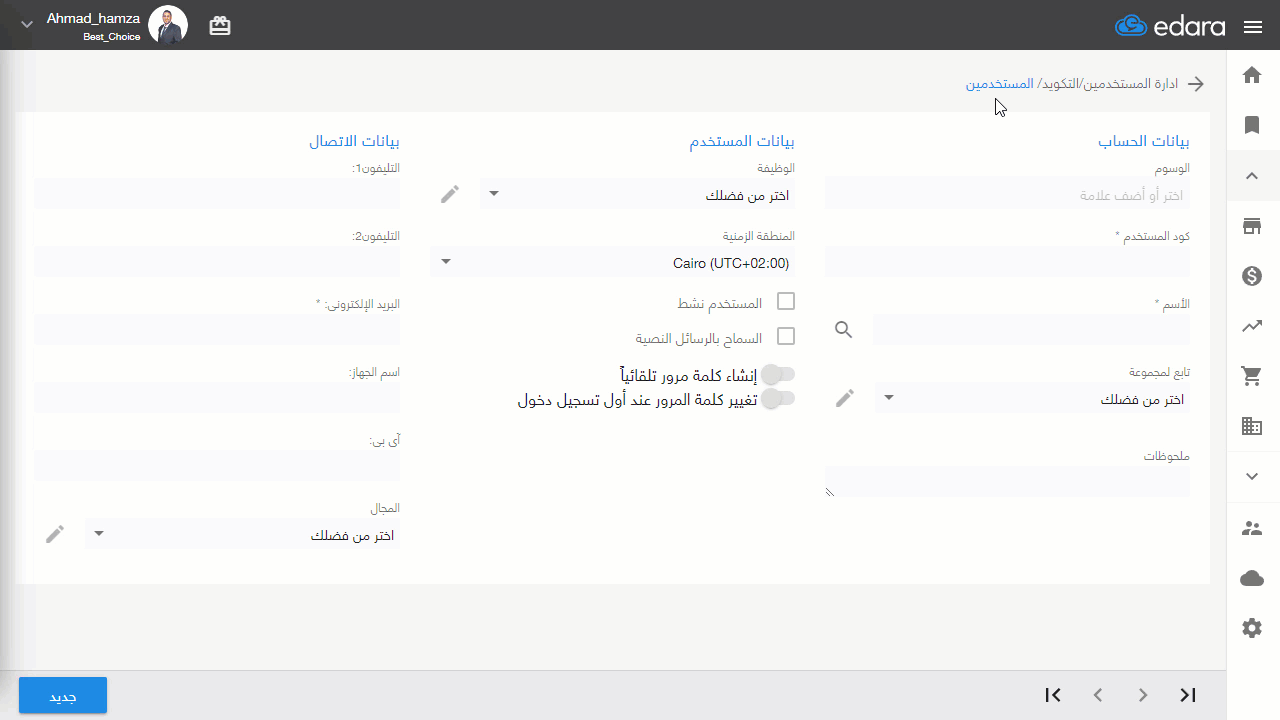Go to Home via sidebar house icon
This screenshot has width=1280, height=720.
(1252, 75)
